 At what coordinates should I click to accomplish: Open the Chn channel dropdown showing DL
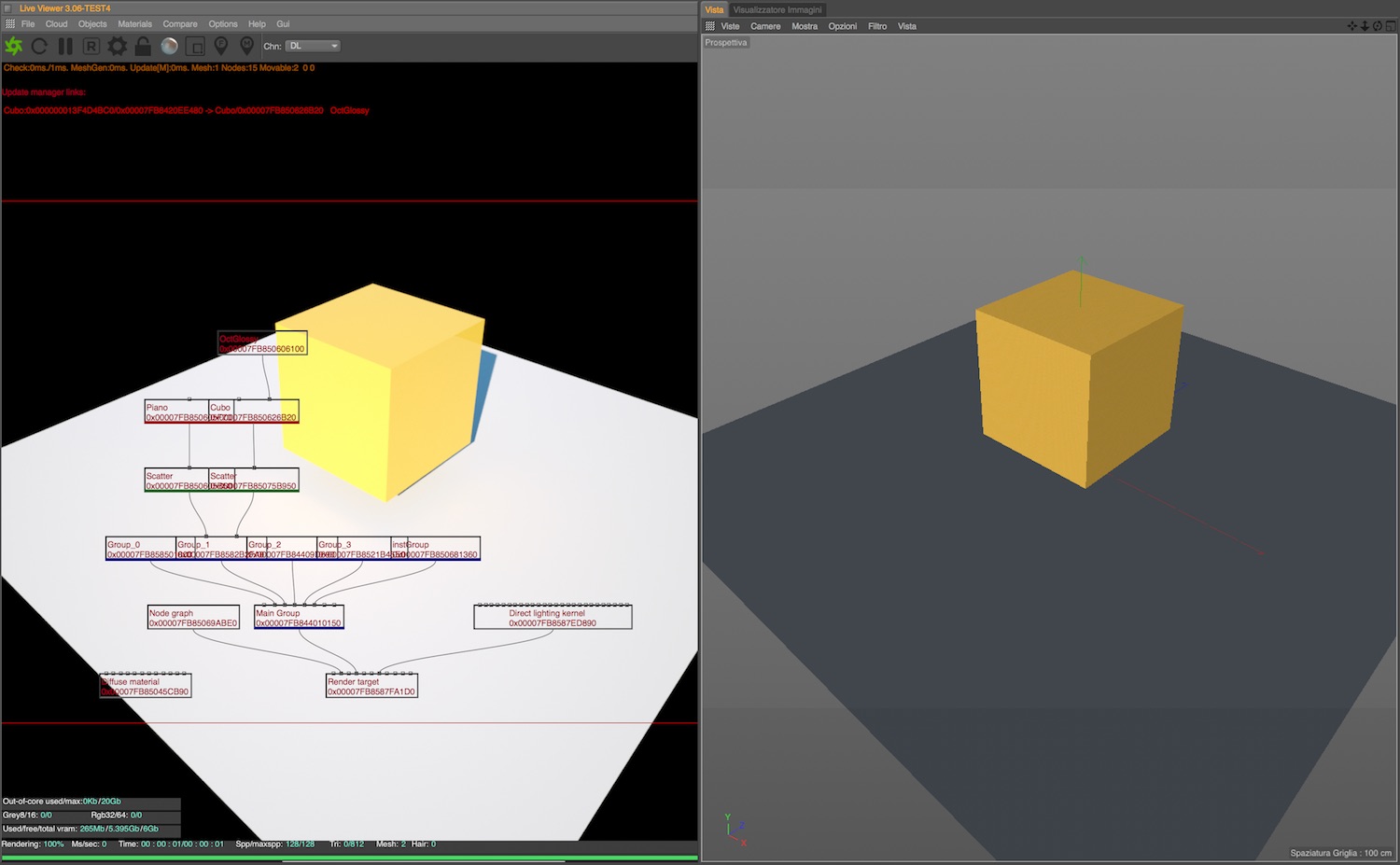click(313, 46)
